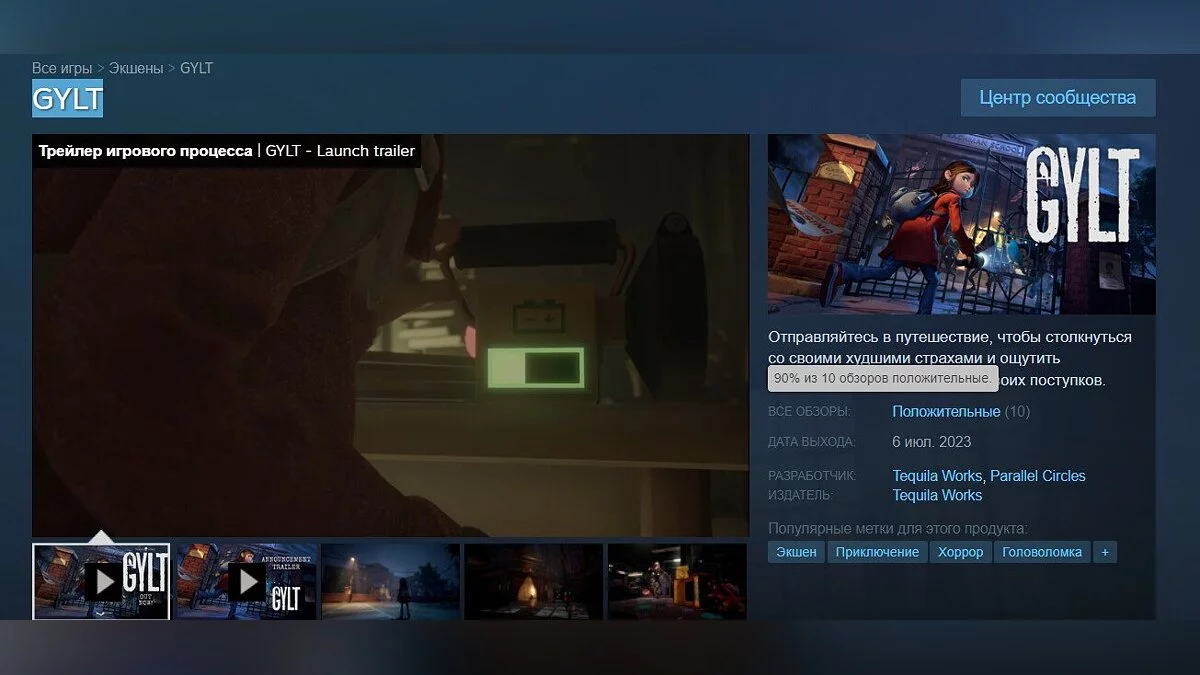1200x675 pixels.
Task: Select the night street screenshot thumbnail
Action: pos(390,581)
